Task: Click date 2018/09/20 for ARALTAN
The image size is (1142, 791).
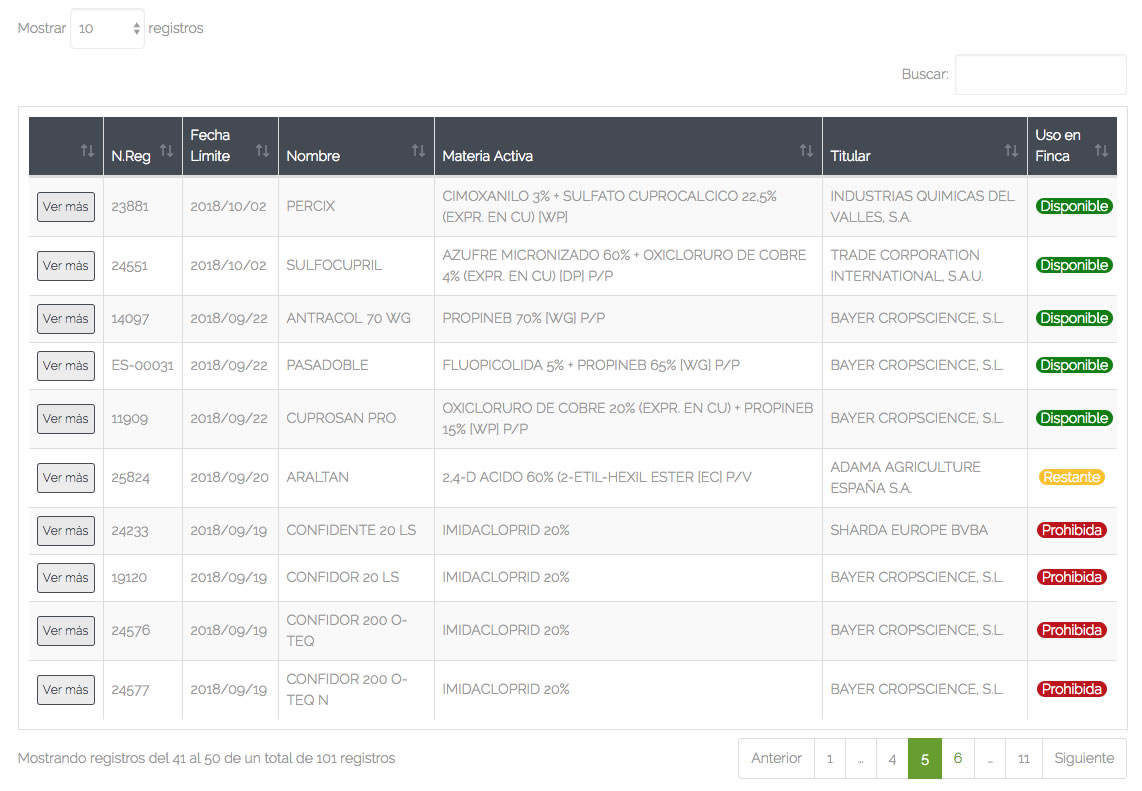Action: click(x=229, y=478)
